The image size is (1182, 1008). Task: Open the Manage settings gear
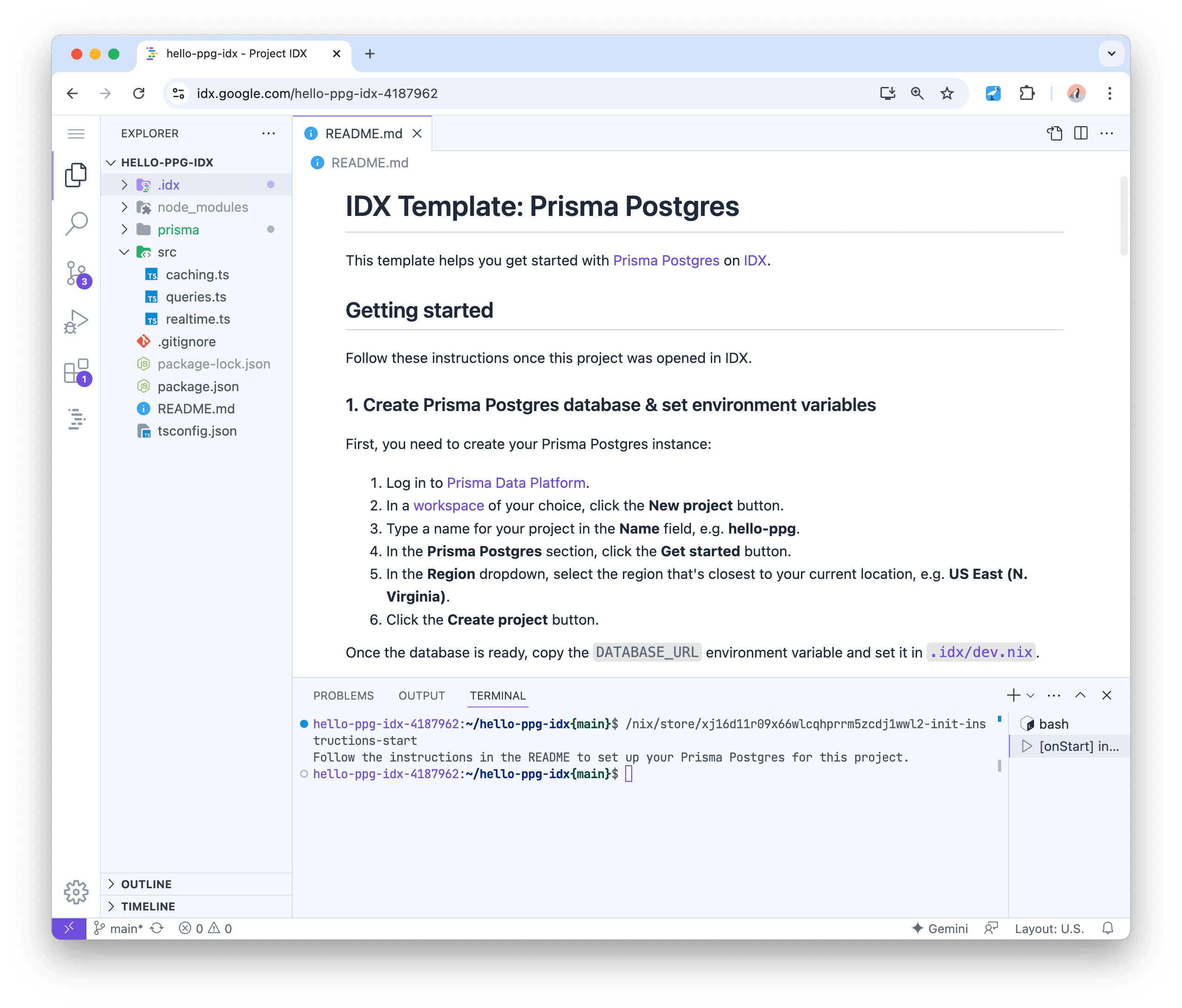click(77, 891)
